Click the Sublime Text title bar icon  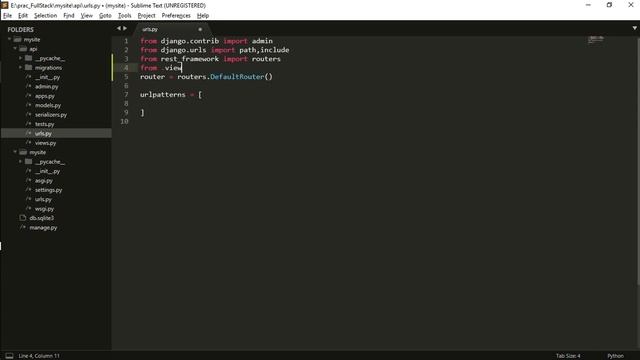(x=4, y=5)
